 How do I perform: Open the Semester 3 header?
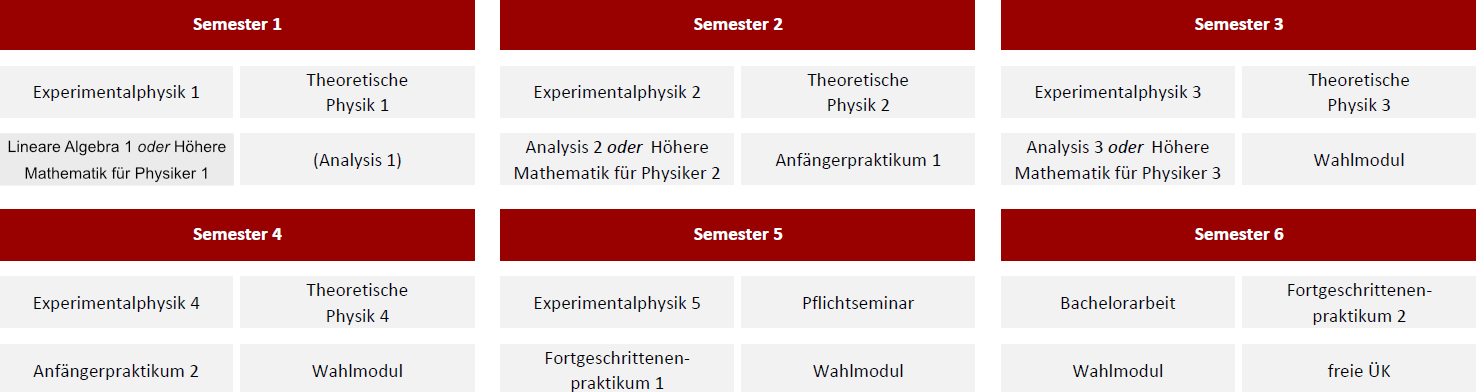1238,25
